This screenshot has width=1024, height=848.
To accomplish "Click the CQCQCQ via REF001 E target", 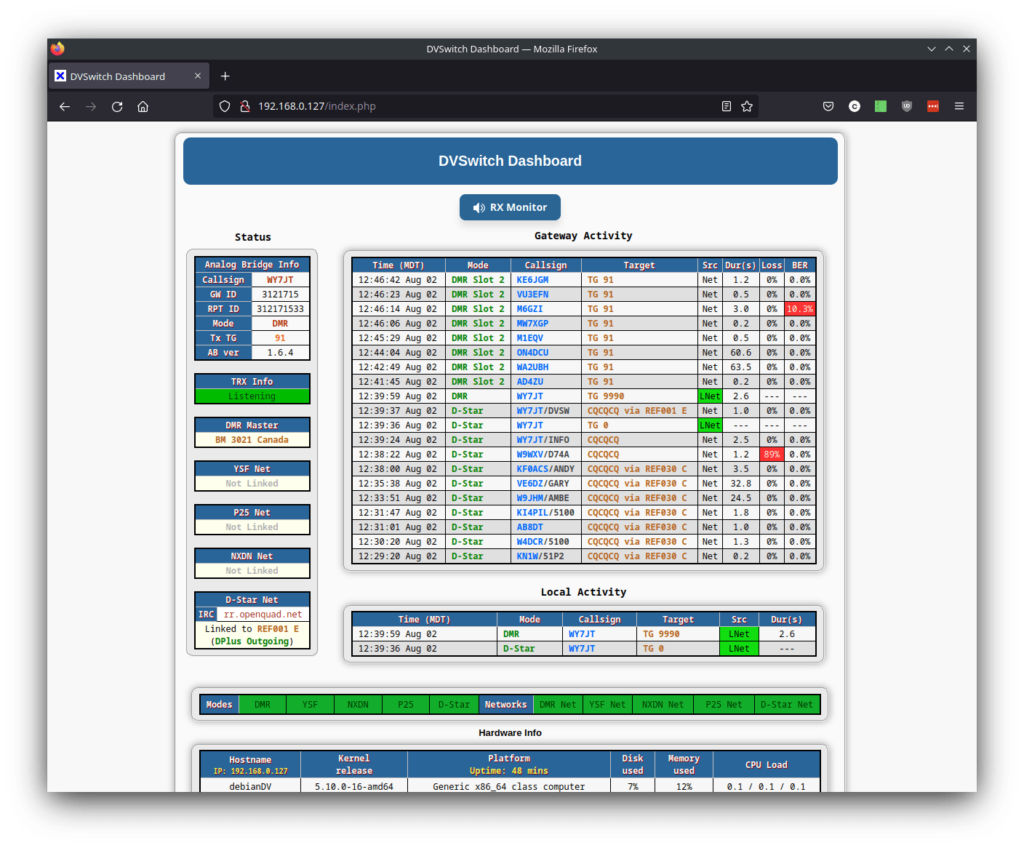I will 637,410.
